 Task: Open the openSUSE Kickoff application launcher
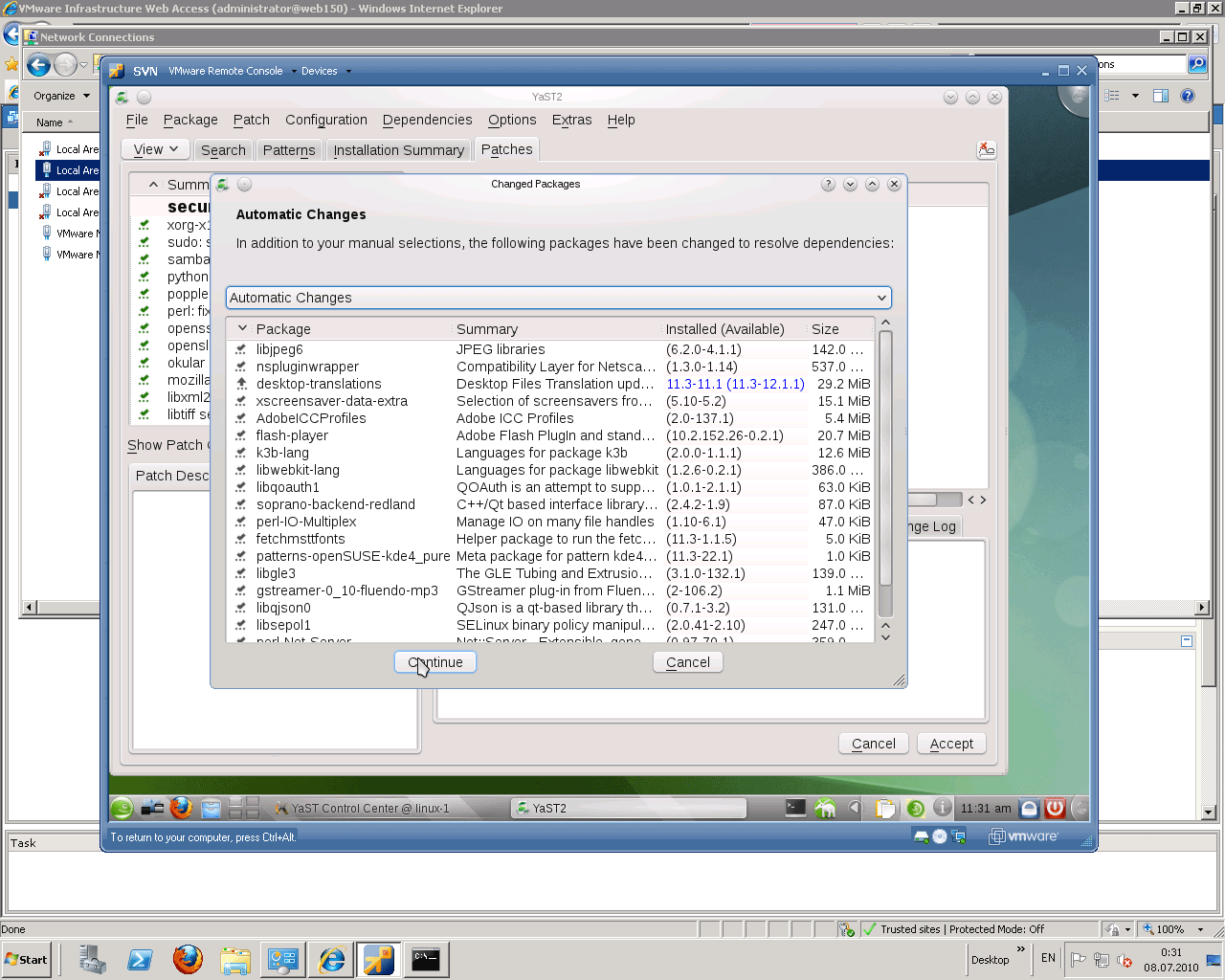click(x=122, y=809)
